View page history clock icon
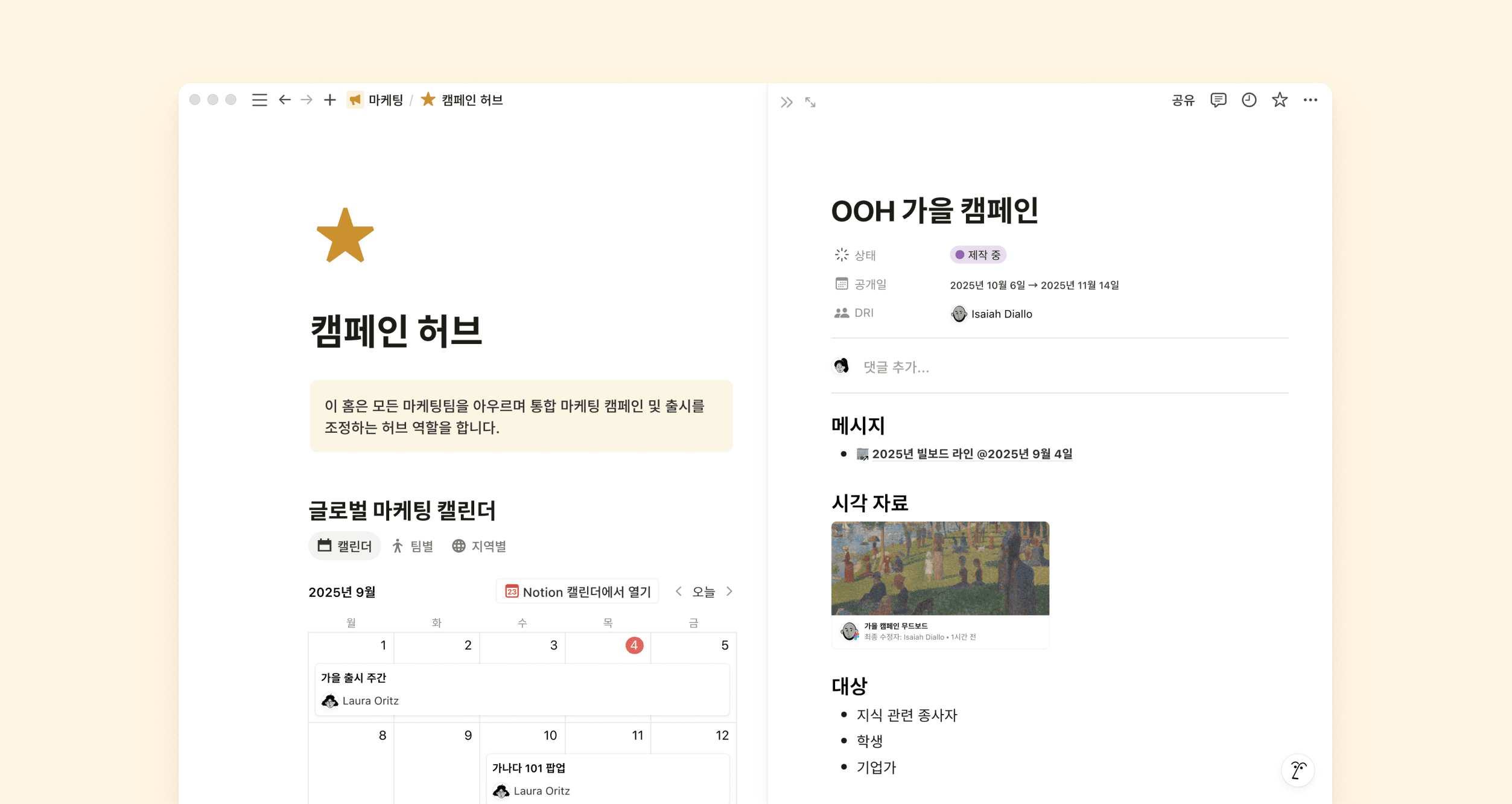The image size is (1512, 804). coord(1249,100)
